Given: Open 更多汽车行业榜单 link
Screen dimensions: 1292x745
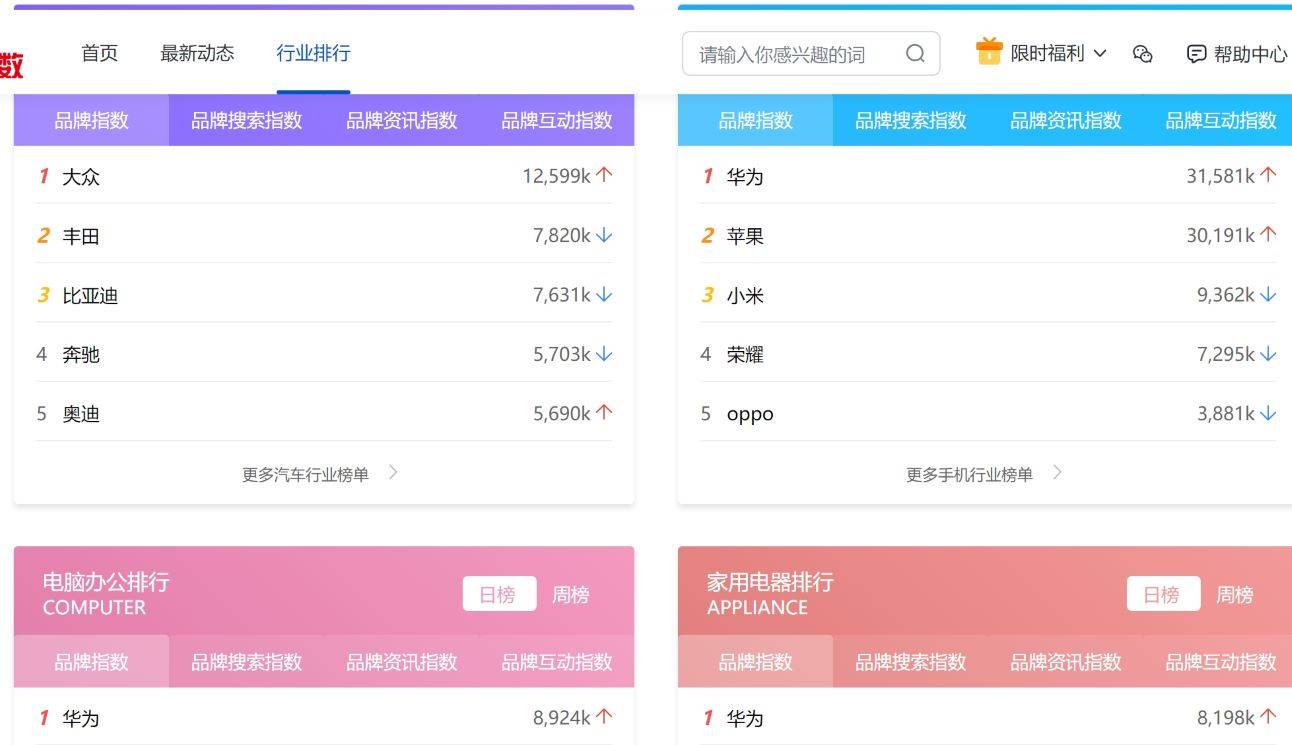Looking at the screenshot, I should coord(305,475).
